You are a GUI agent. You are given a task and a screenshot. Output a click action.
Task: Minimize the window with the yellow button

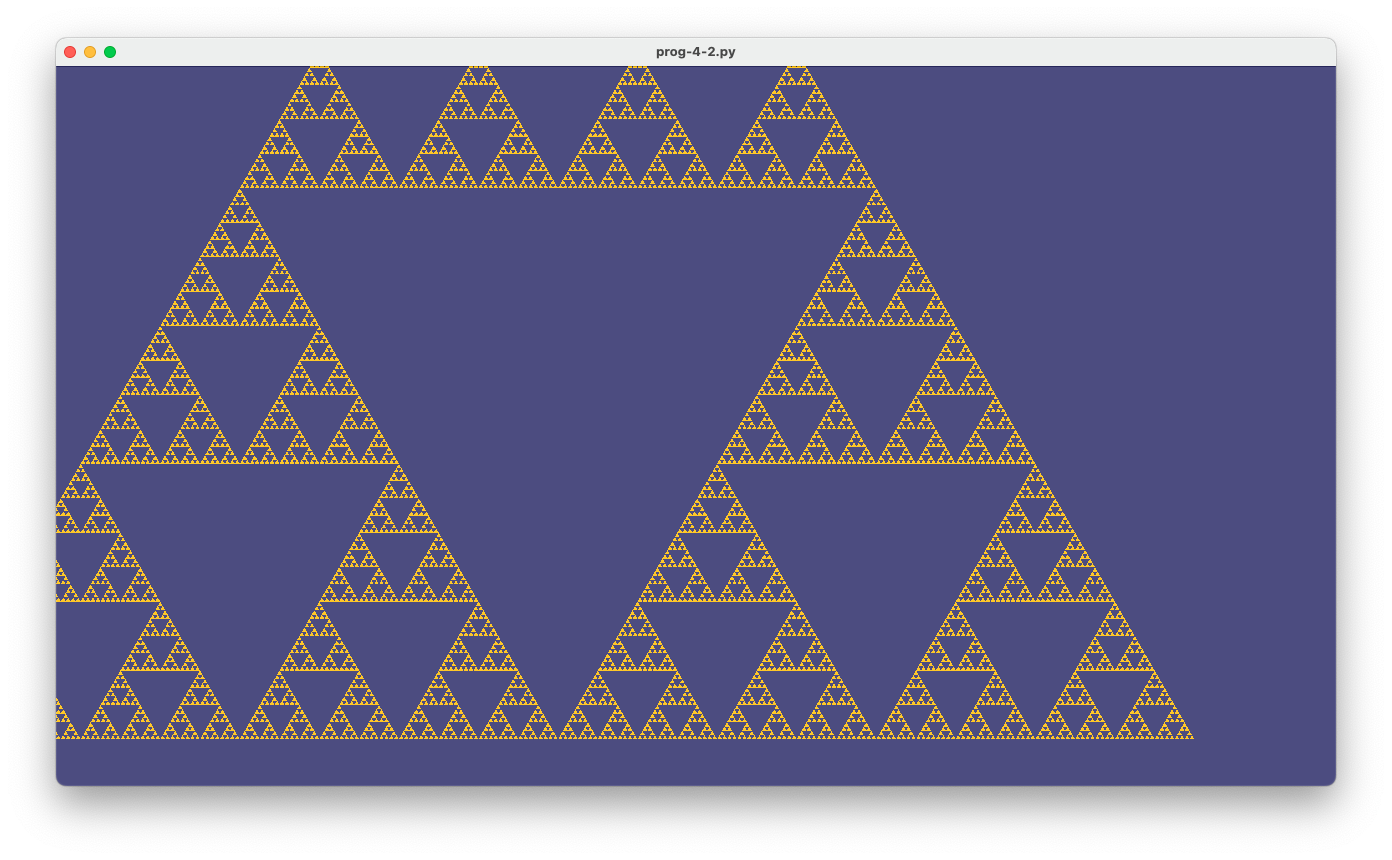90,52
